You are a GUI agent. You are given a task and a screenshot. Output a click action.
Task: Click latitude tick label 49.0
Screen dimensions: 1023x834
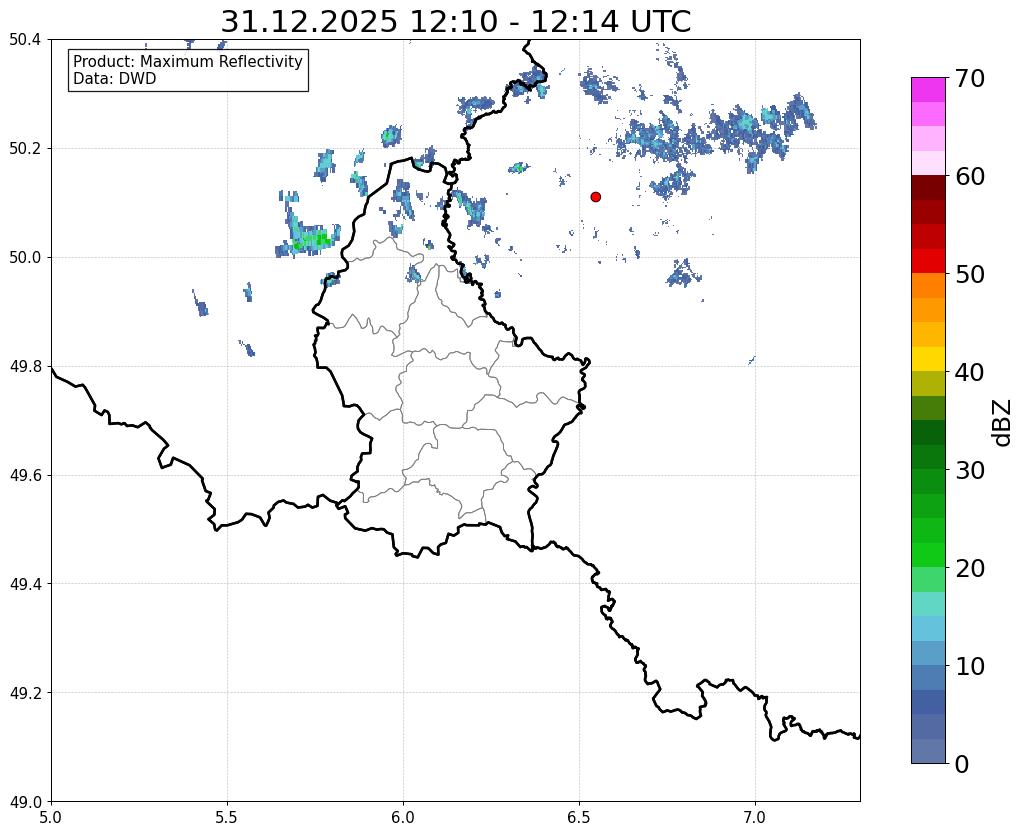click(25, 802)
